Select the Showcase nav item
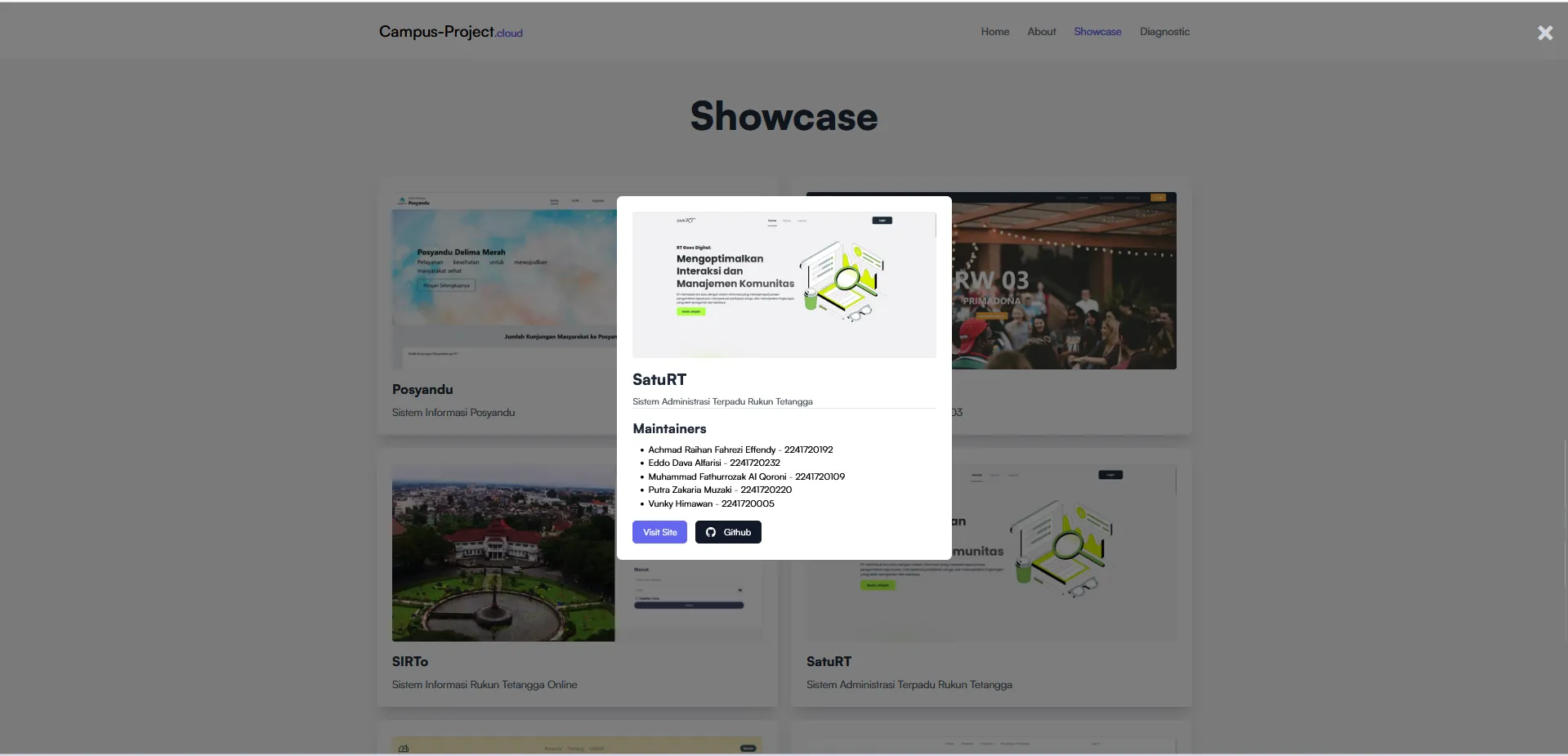 click(x=1097, y=31)
